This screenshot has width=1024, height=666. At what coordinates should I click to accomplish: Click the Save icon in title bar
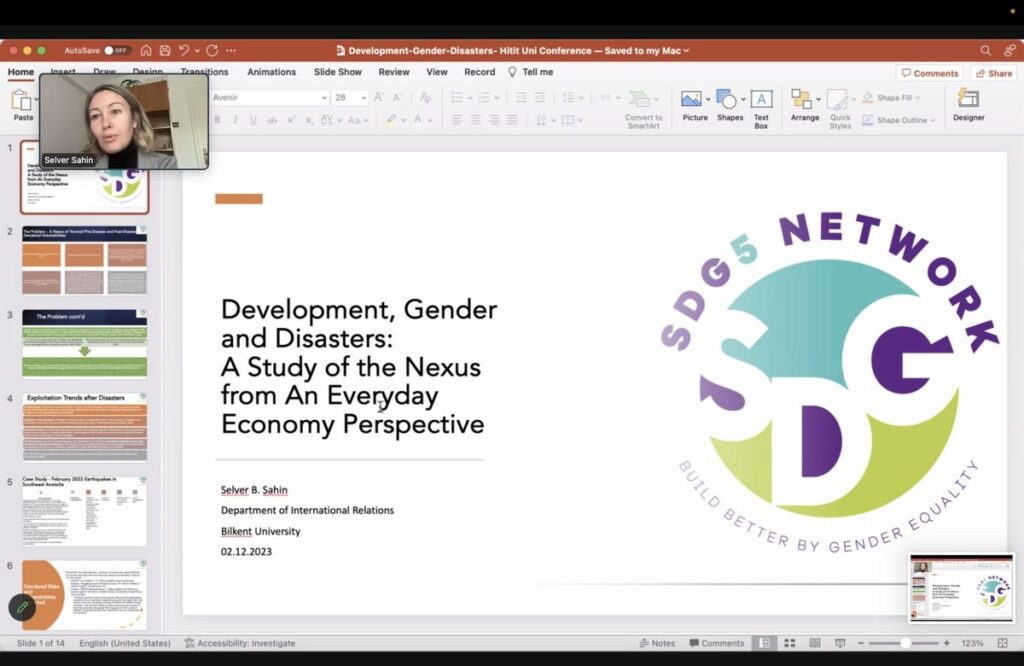(164, 50)
